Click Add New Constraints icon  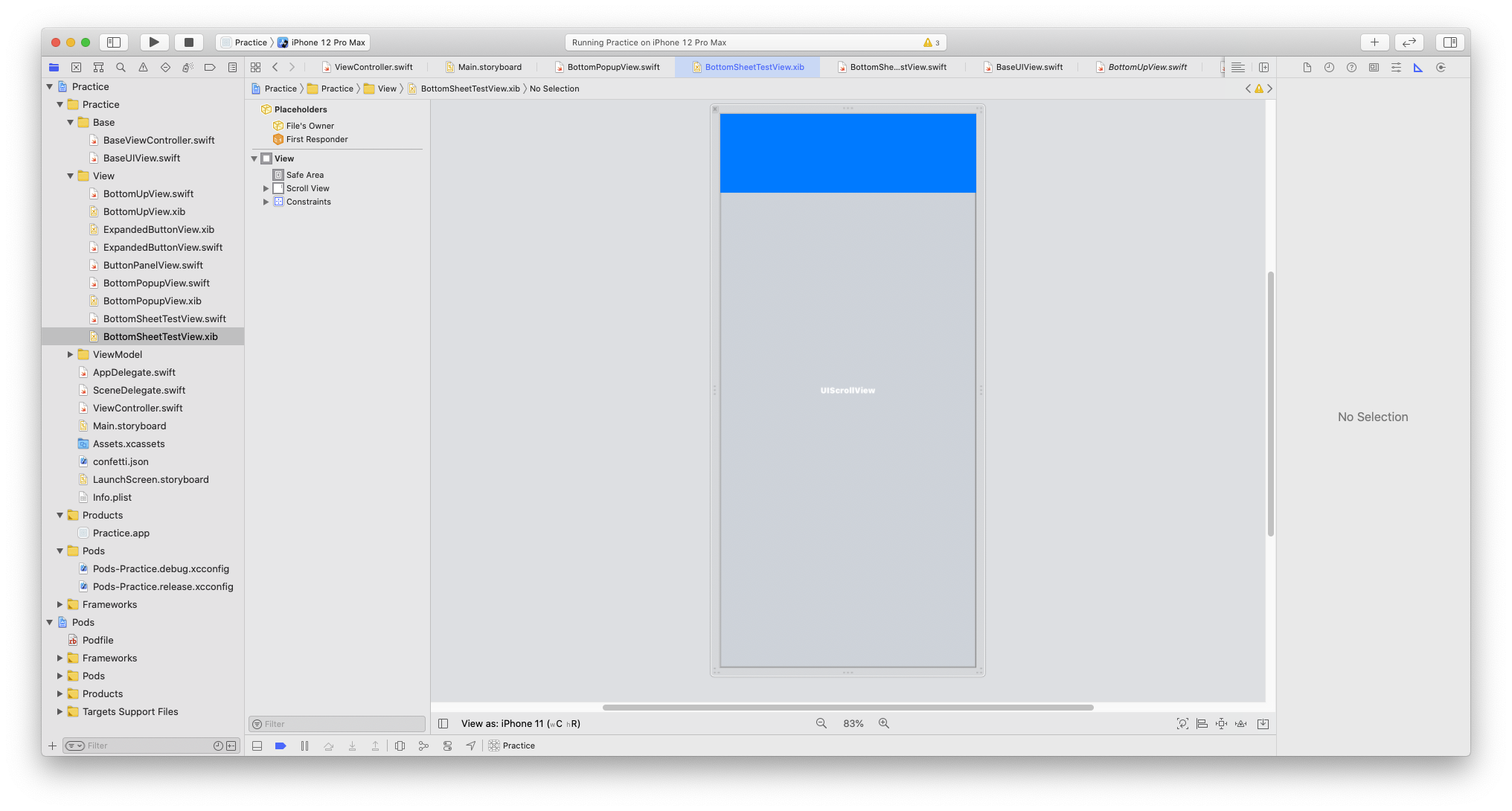(1221, 723)
